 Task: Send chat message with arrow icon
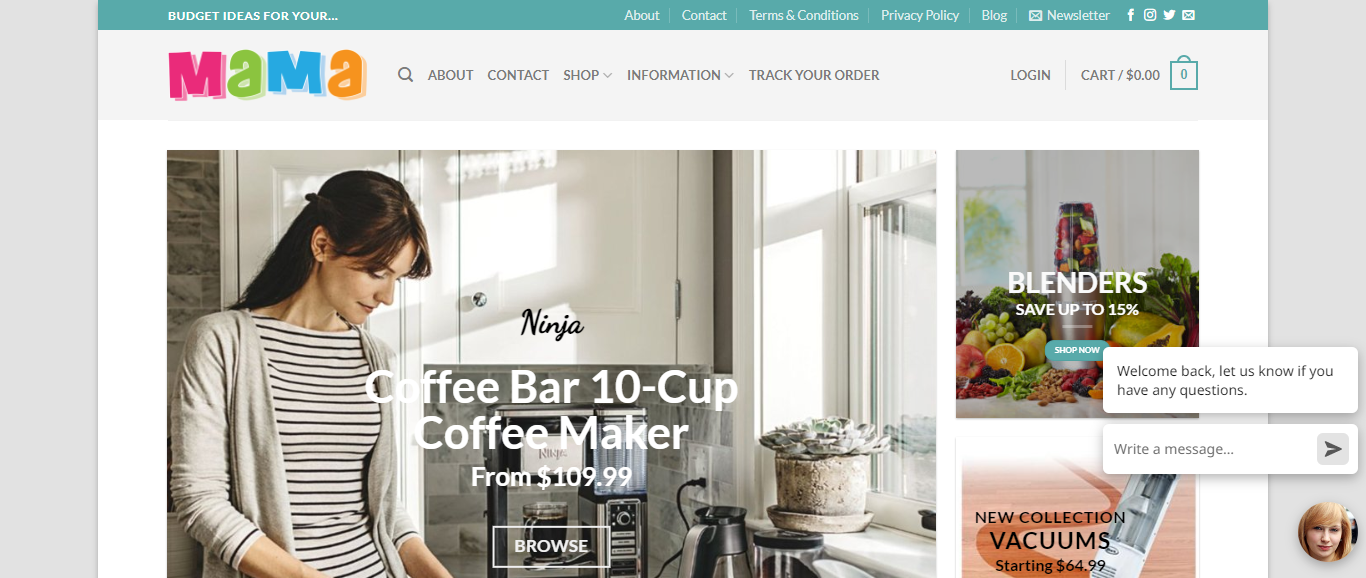click(1333, 449)
